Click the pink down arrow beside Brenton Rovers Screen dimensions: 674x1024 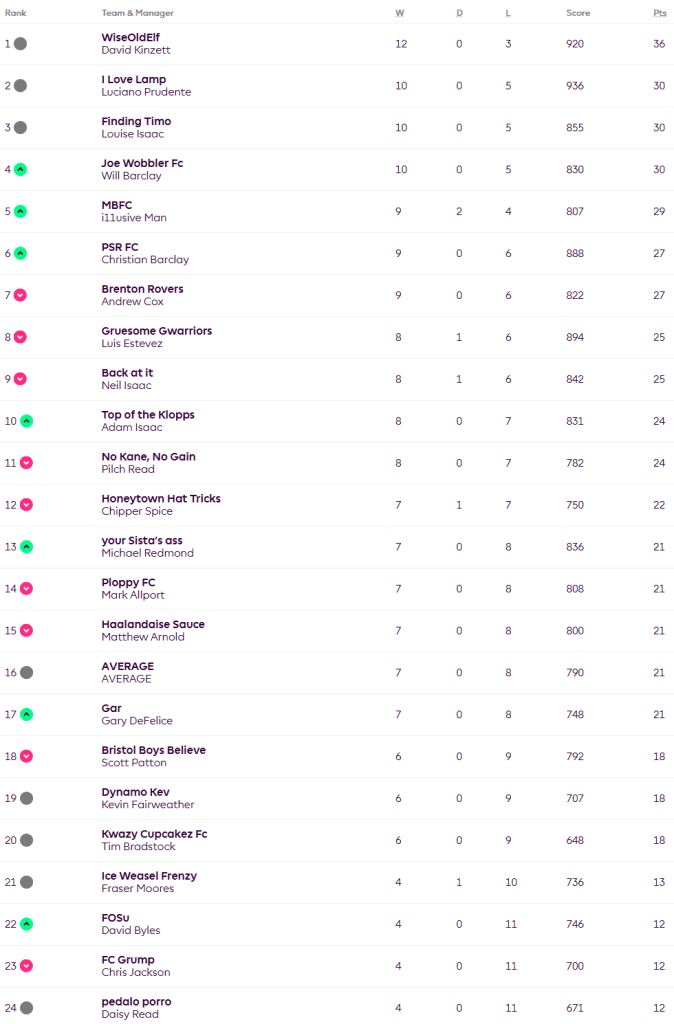pos(20,295)
